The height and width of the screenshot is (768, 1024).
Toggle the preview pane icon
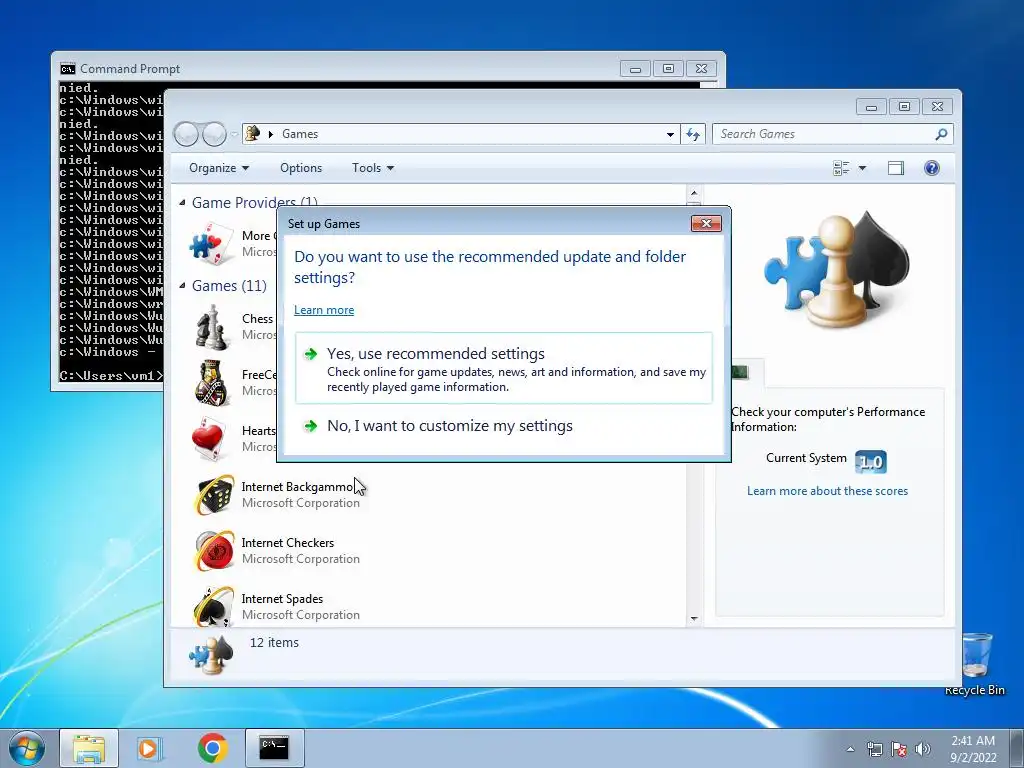(895, 168)
